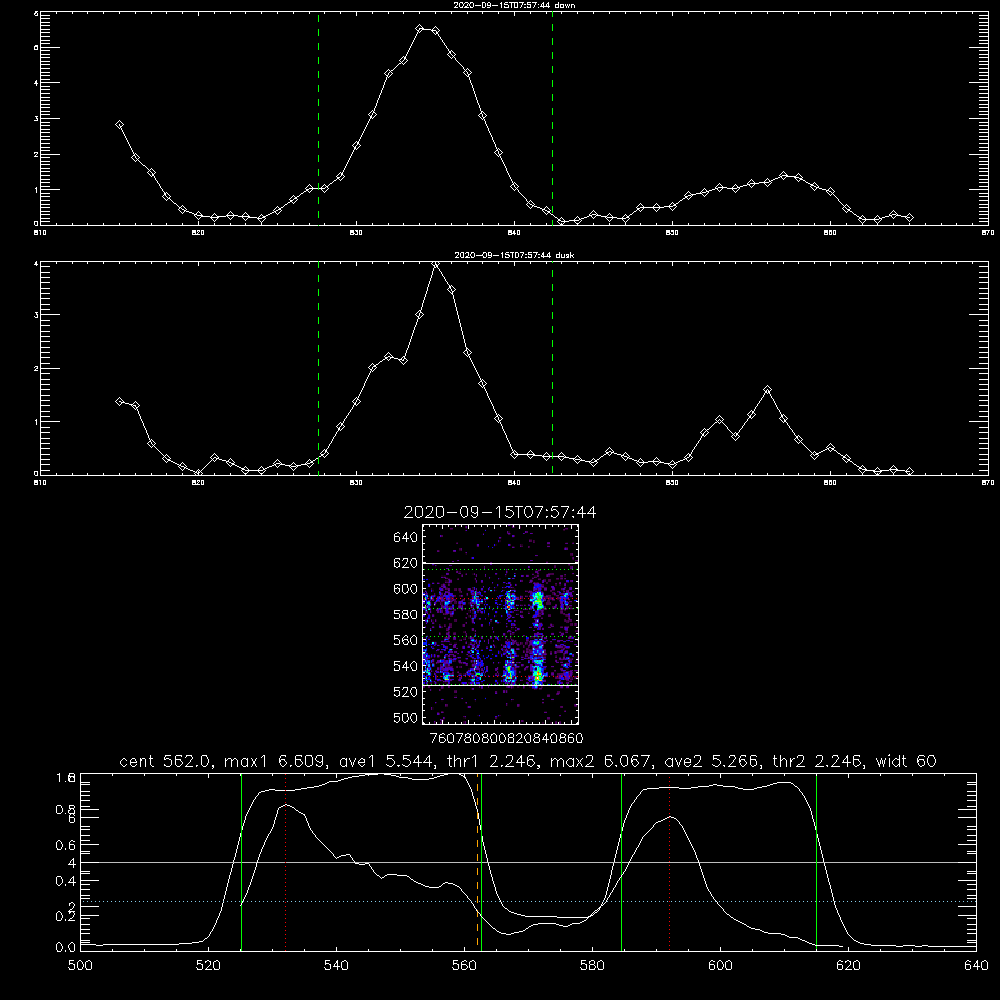1000x1000 pixels.
Task: Select the "ave2 5.266" value in stats line
Action: click(x=711, y=761)
